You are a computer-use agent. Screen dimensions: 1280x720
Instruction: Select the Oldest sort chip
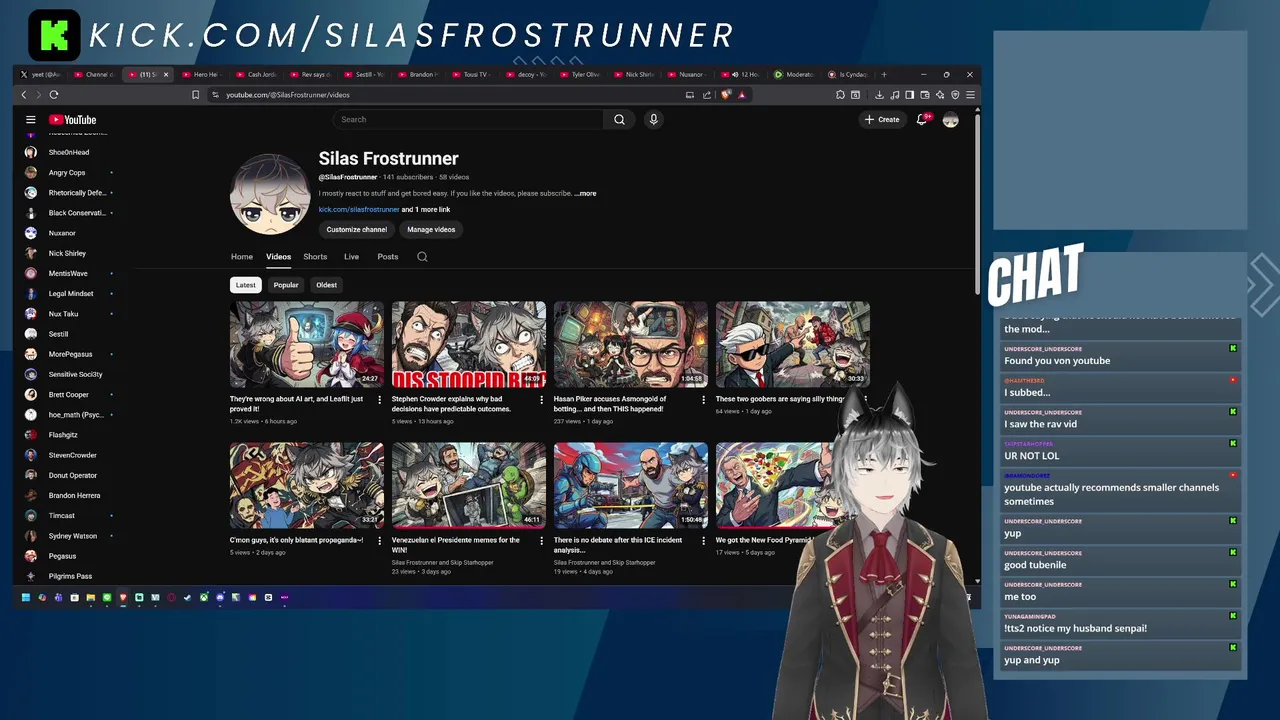(x=327, y=285)
